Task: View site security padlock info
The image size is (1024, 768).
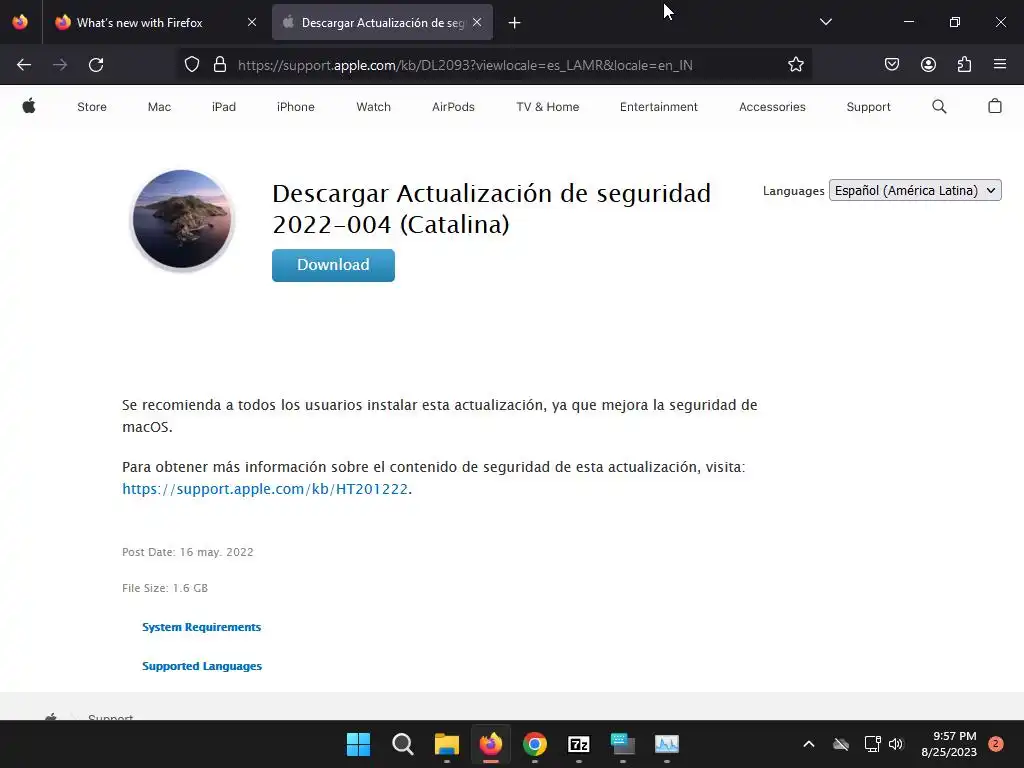Action: [x=220, y=65]
